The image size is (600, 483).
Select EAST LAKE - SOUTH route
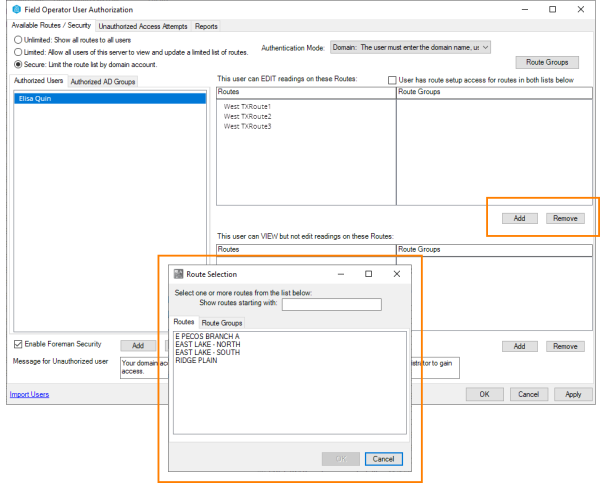pyautogui.click(x=208, y=352)
